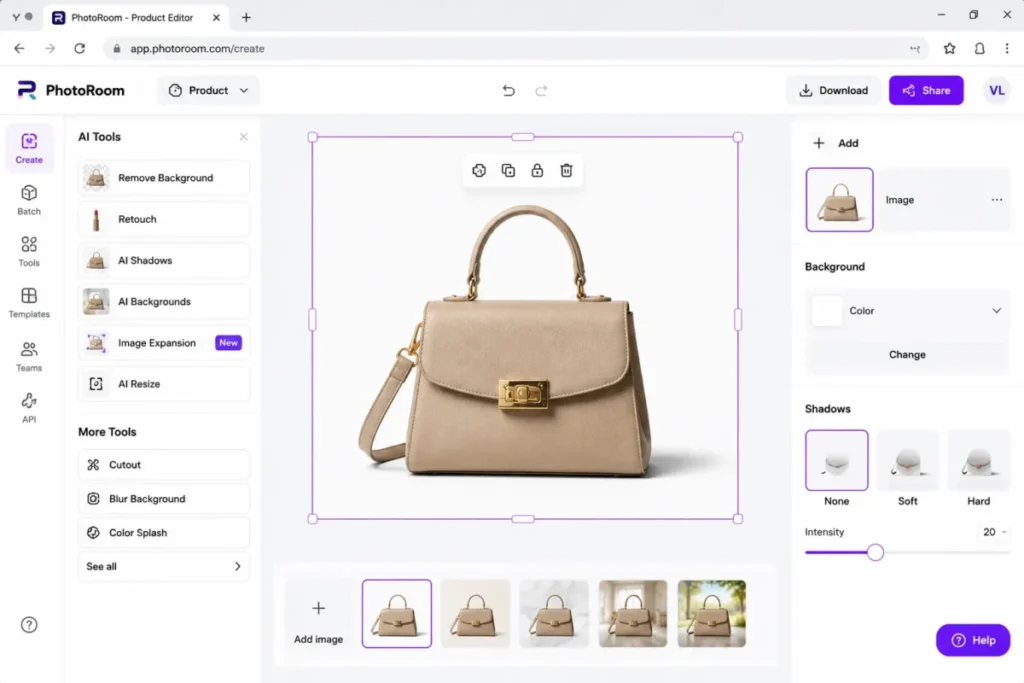Redo the last edit
Screen dimensions: 1024x683
[541, 91]
